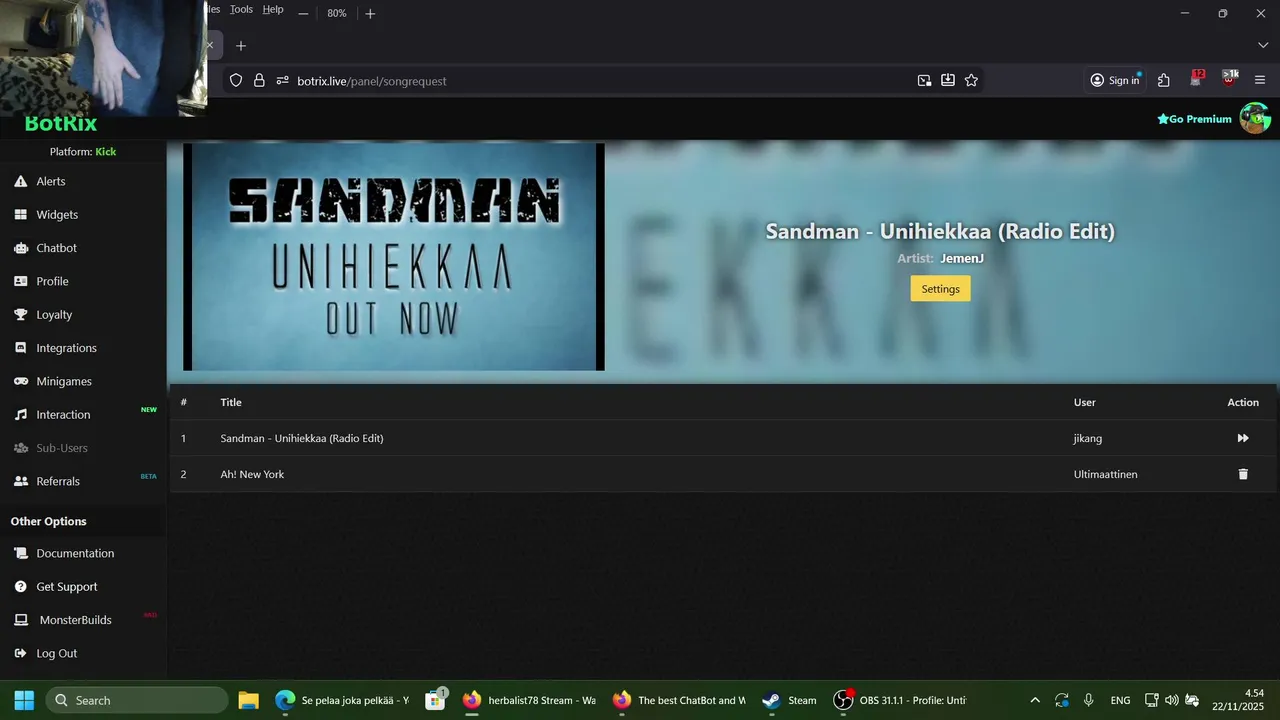
Task: Open the extension with >1k badge
Action: pyautogui.click(x=1230, y=80)
